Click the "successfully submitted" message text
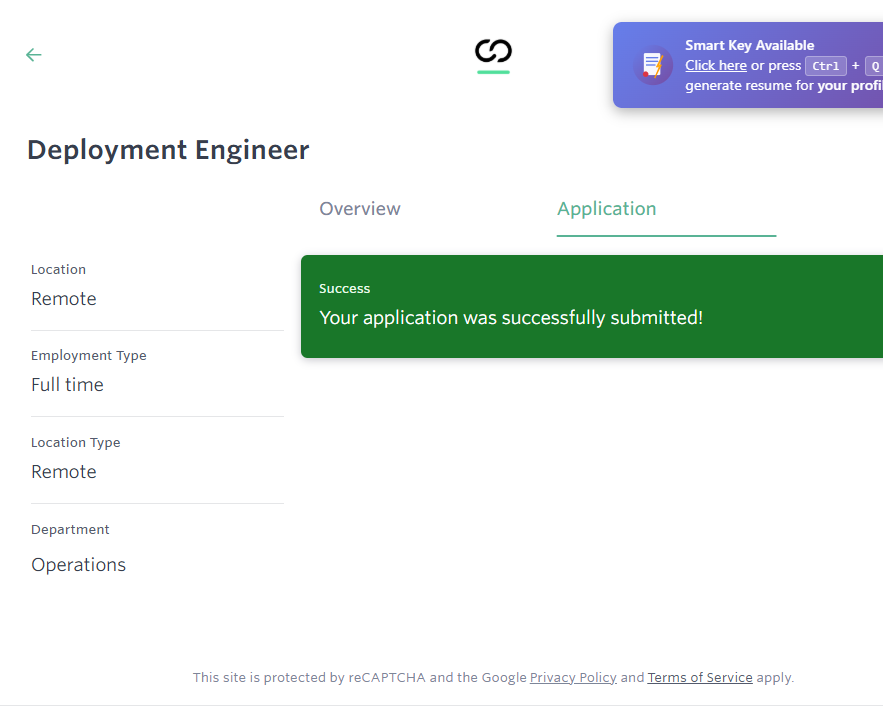Screen dimensions: 883x708 coord(511,318)
